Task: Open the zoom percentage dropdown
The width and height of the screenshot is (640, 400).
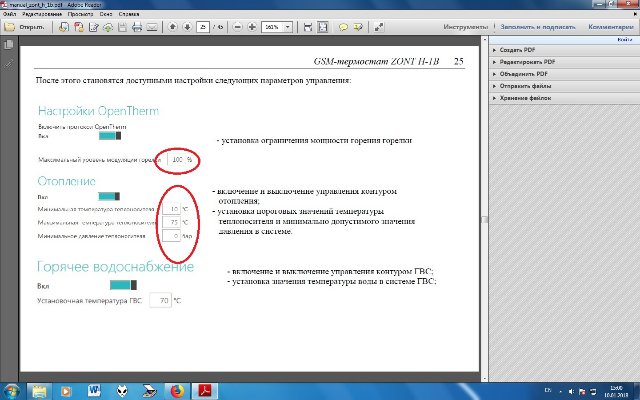Action: pyautogui.click(x=289, y=27)
